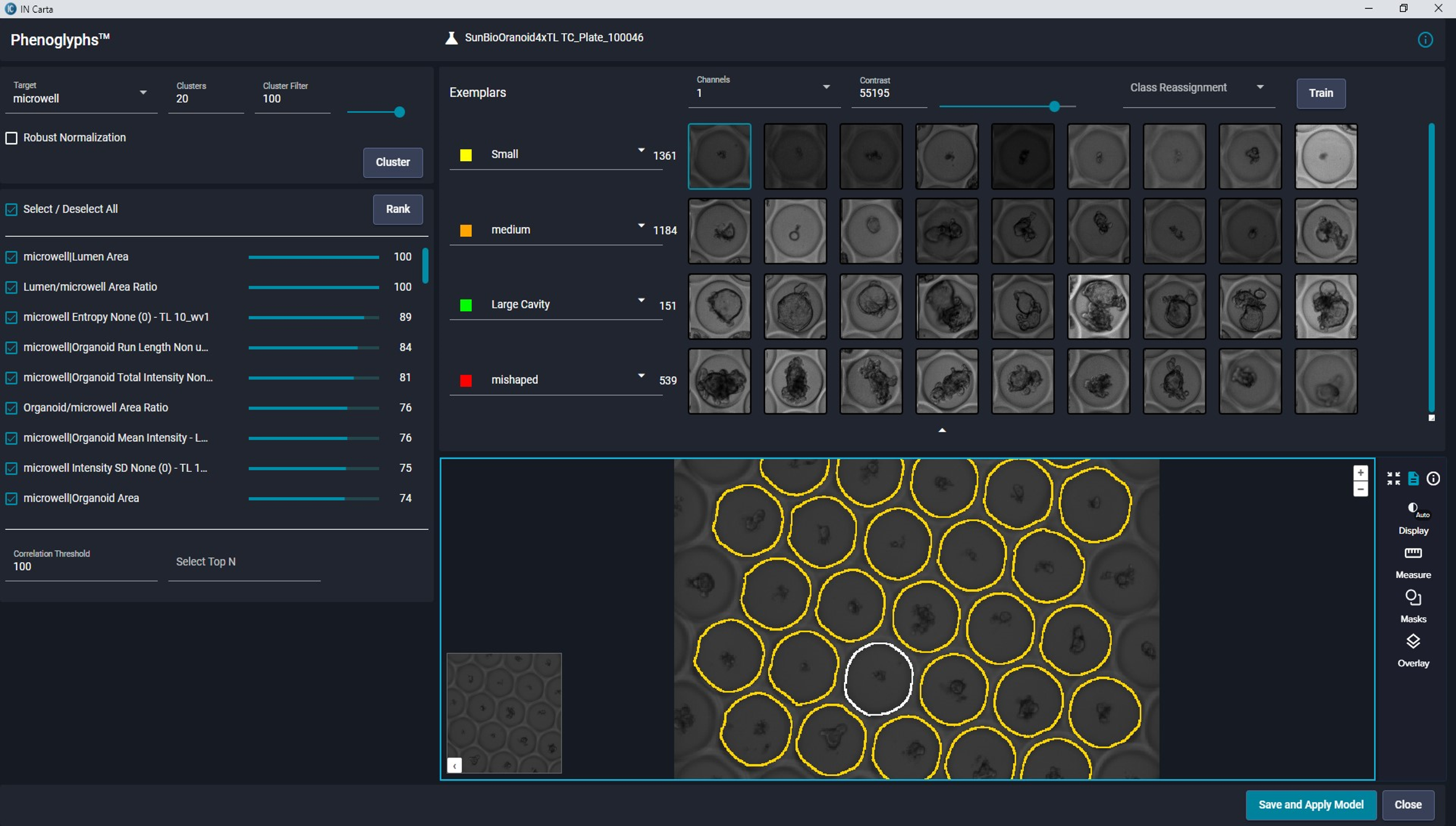Expand the mishaped class dropdown

[x=641, y=376]
